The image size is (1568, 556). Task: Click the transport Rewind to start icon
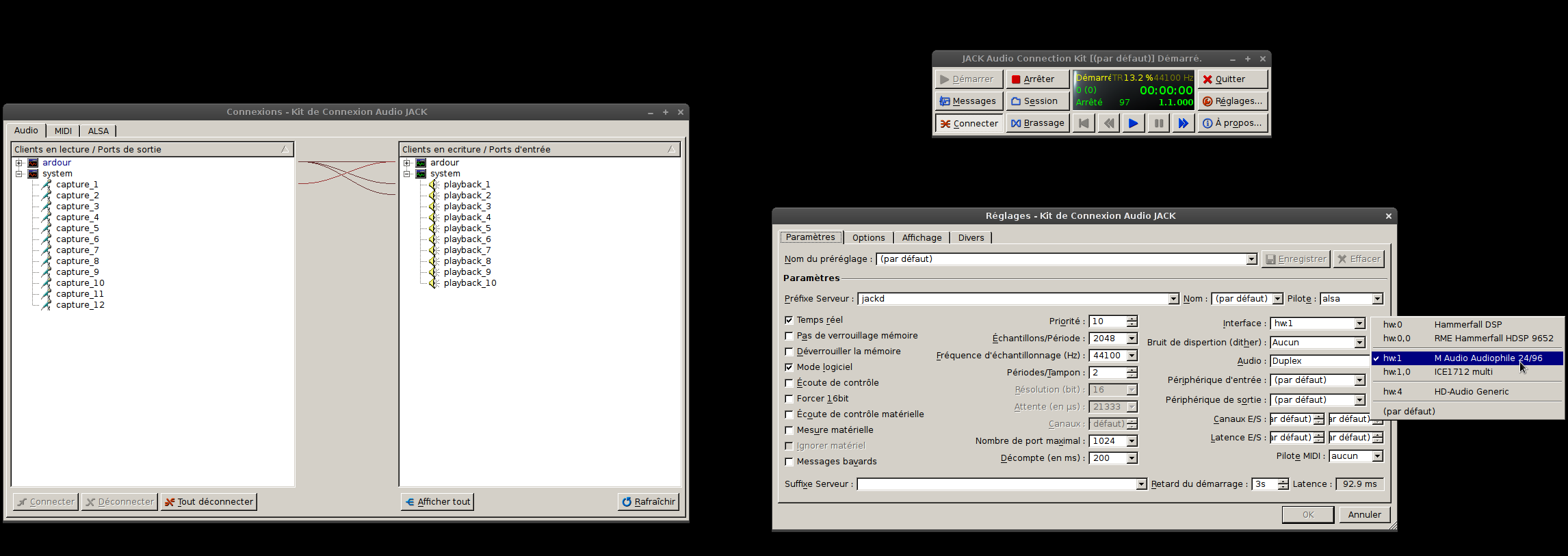pos(1084,123)
